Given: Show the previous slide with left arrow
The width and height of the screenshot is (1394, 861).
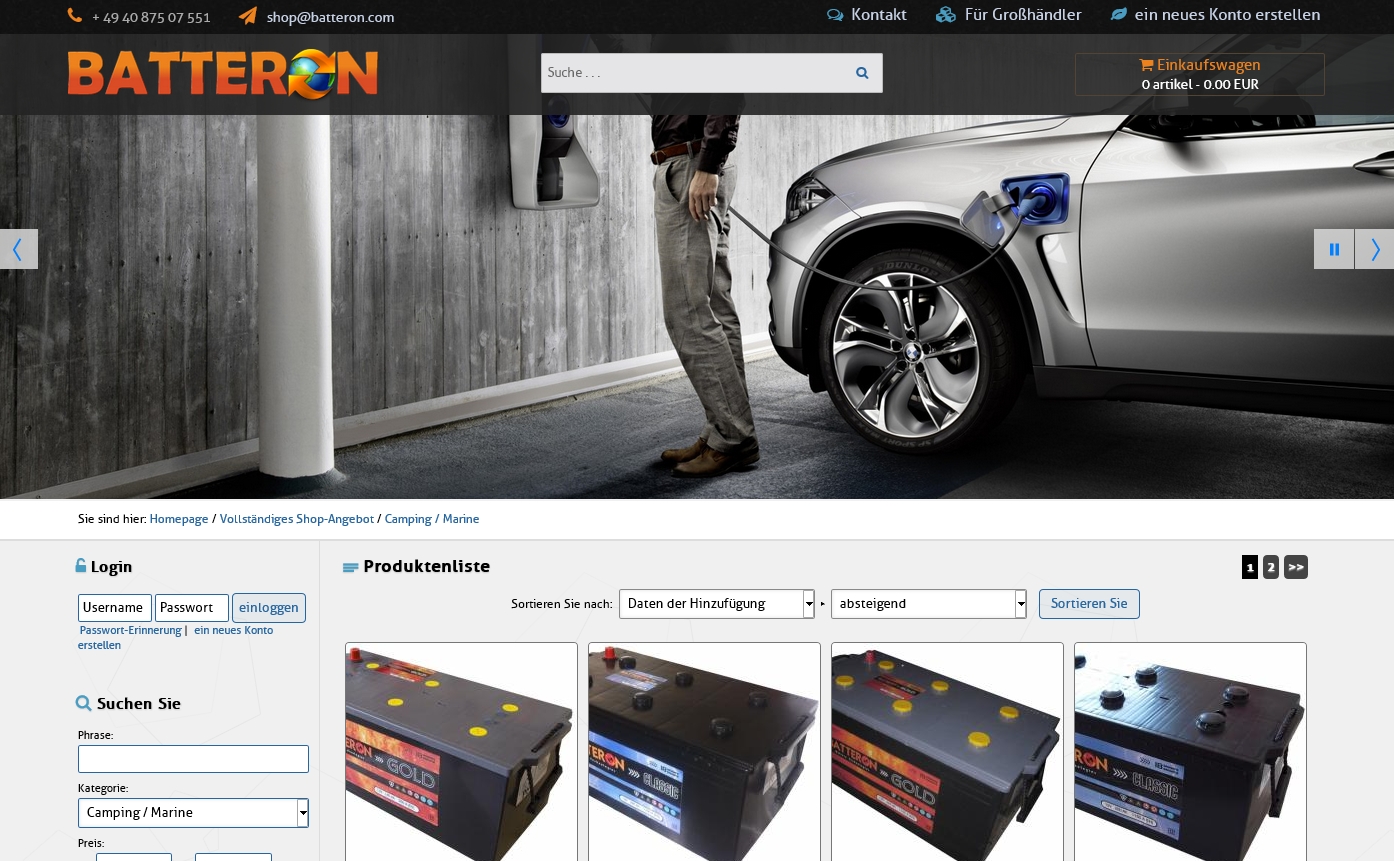Looking at the screenshot, I should tap(18, 249).
